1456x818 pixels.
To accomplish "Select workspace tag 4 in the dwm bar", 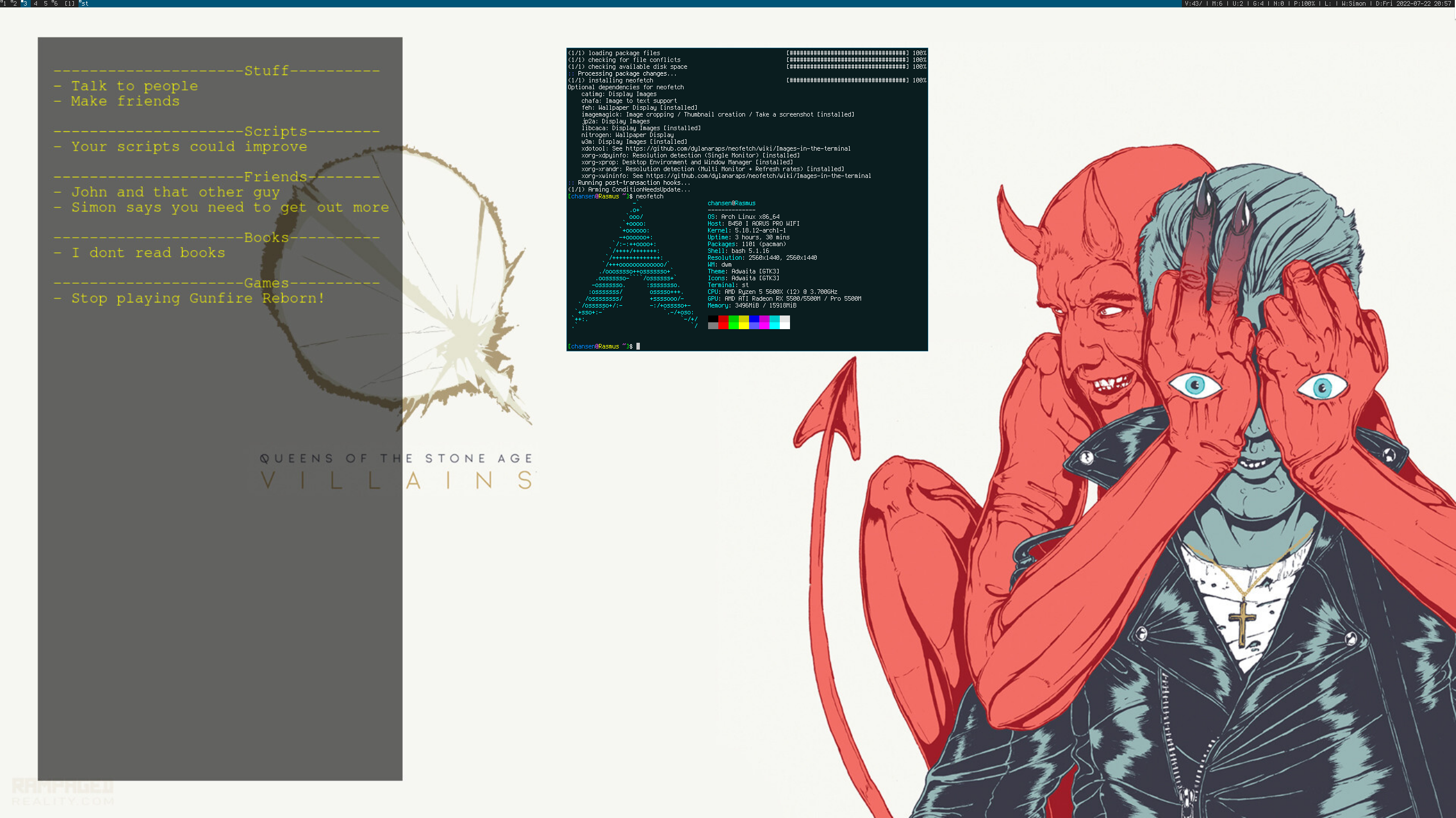I will (35, 3).
